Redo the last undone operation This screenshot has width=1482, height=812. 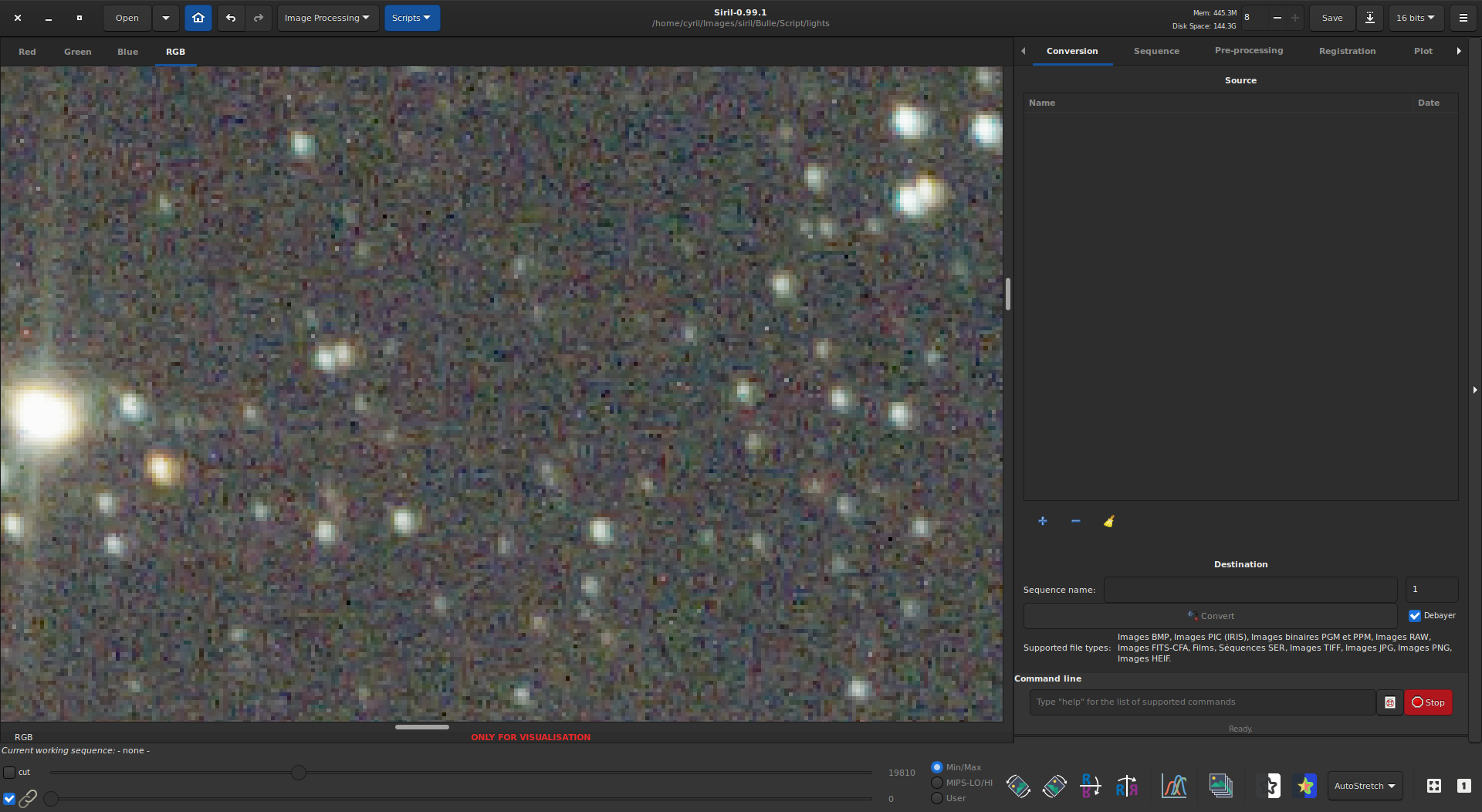pyautogui.click(x=259, y=18)
